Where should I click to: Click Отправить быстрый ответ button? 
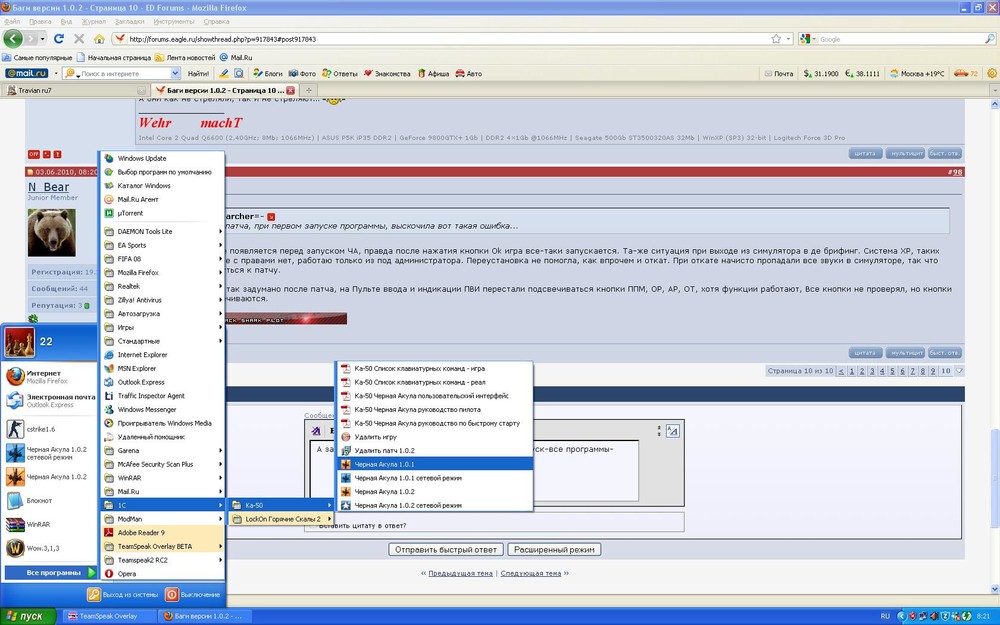(446, 549)
